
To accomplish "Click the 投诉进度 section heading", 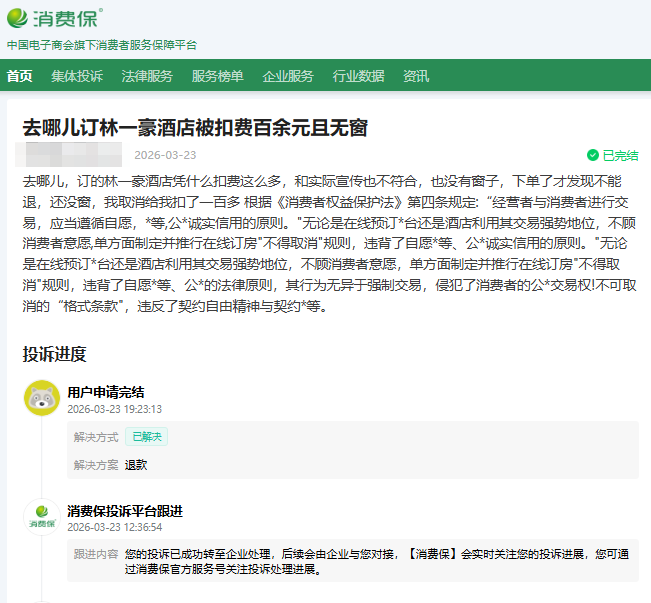I will click(x=55, y=353).
